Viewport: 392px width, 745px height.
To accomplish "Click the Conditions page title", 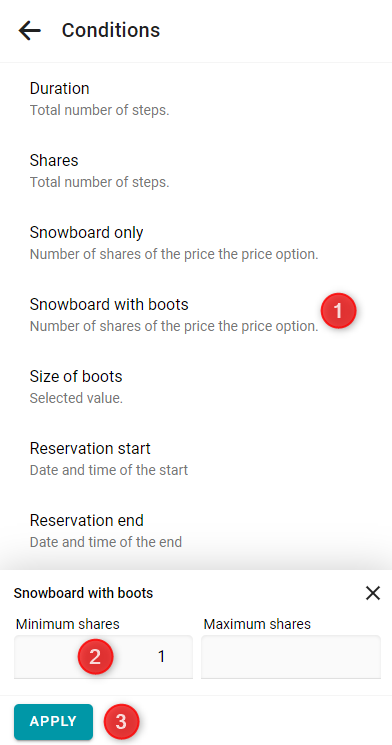I will pyautogui.click(x=111, y=30).
